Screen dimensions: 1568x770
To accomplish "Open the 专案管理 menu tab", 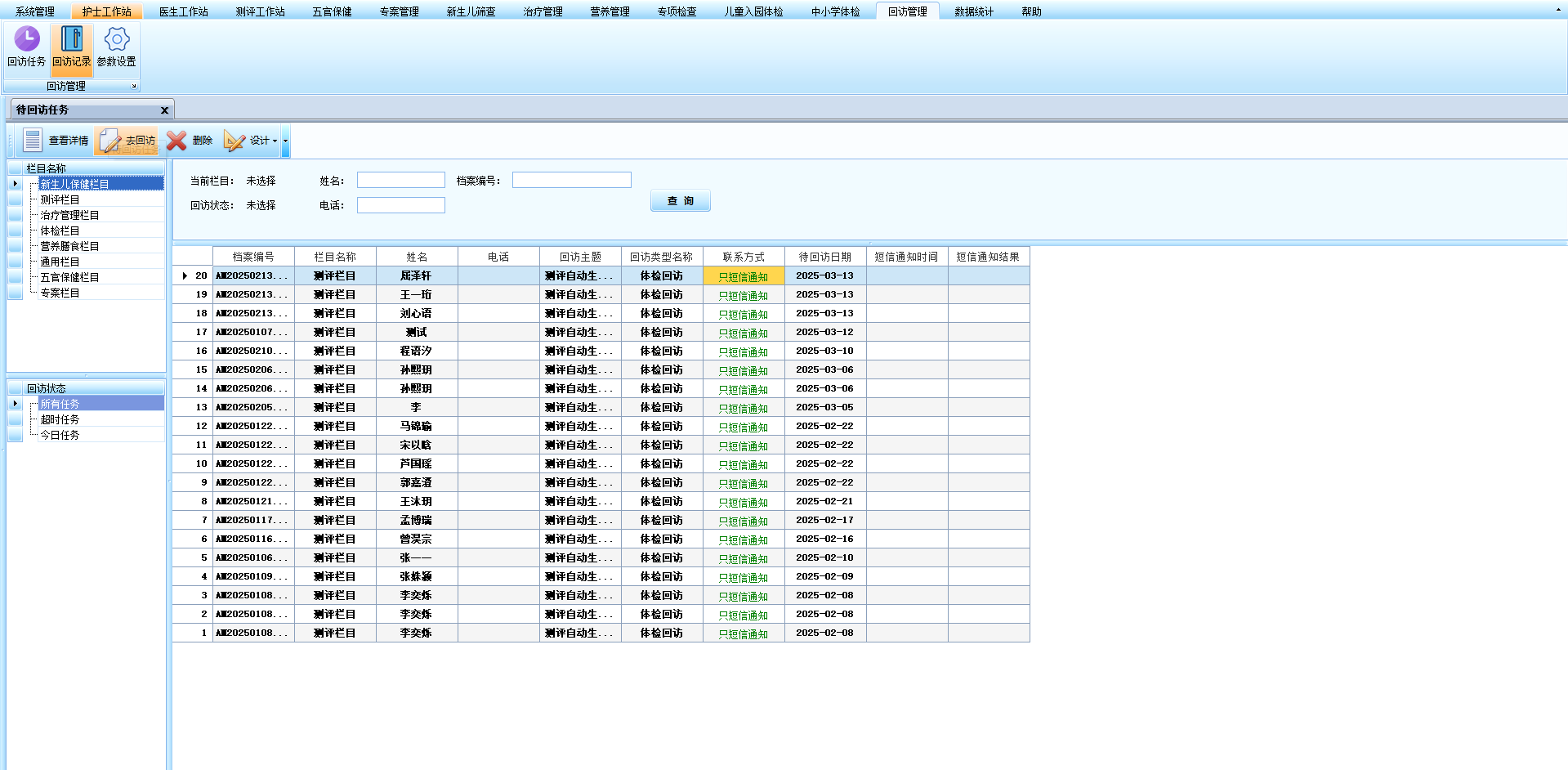I will click(400, 11).
